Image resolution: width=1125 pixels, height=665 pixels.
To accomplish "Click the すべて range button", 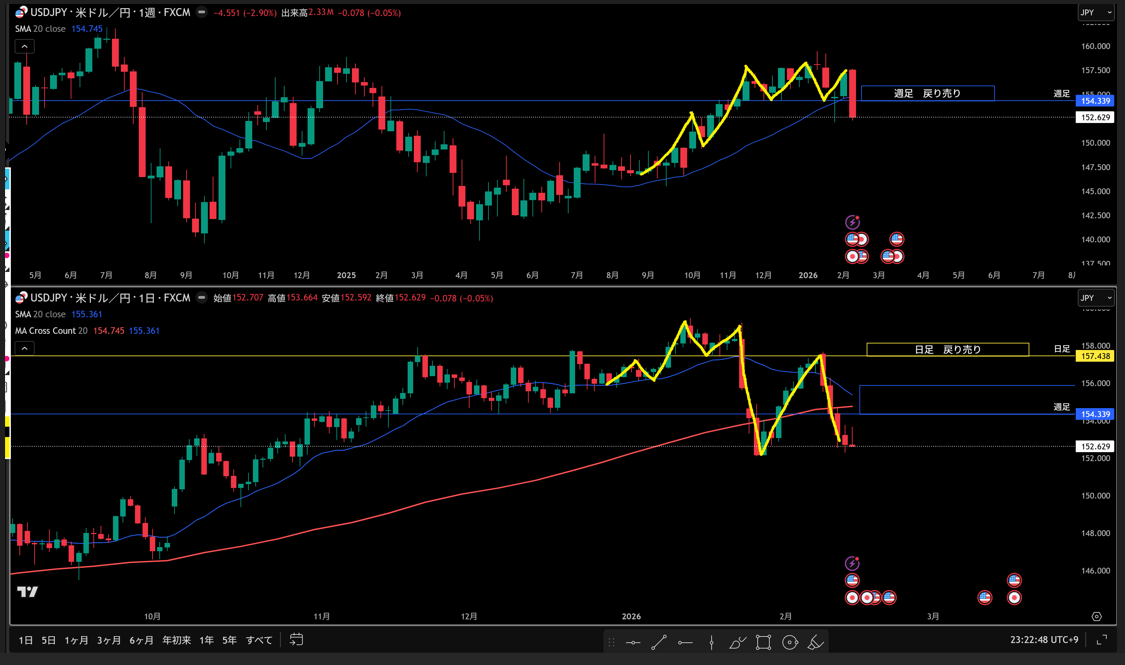I will [259, 640].
